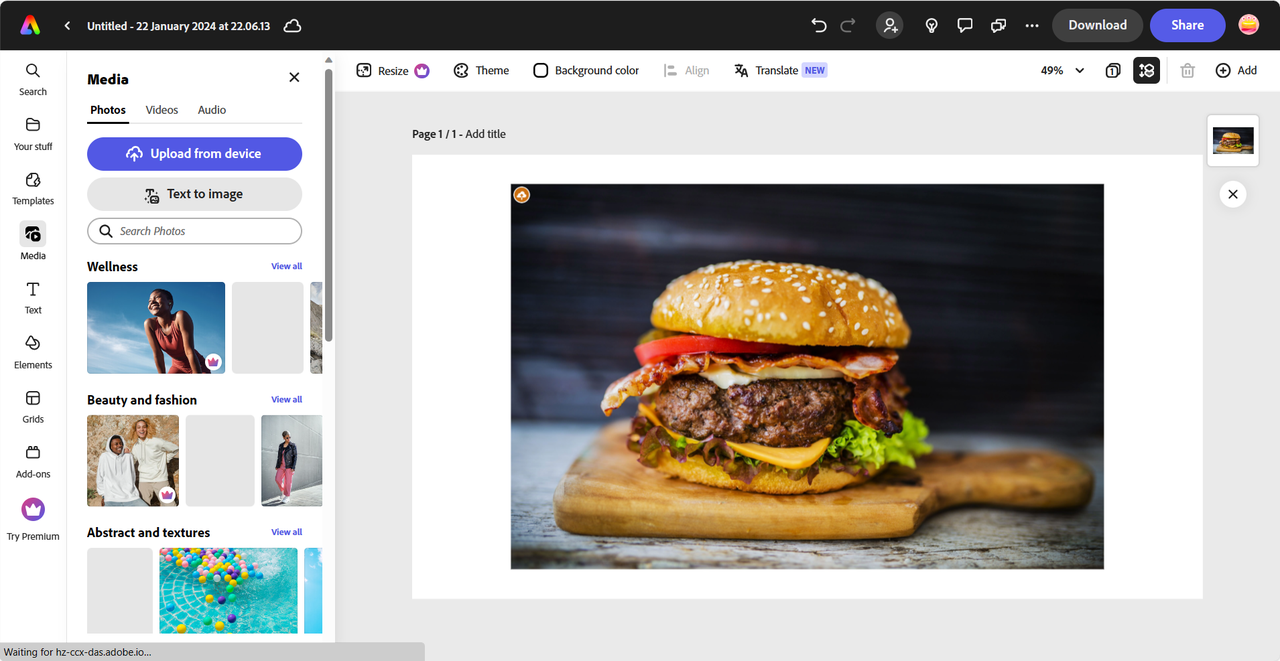
Task: Toggle the layers panel button in toolbar
Action: pos(1146,71)
